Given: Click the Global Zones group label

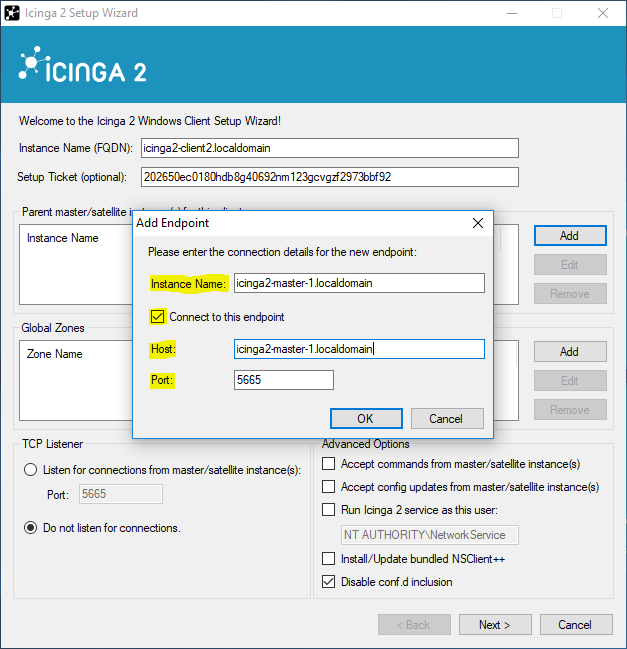Looking at the screenshot, I should 53,328.
